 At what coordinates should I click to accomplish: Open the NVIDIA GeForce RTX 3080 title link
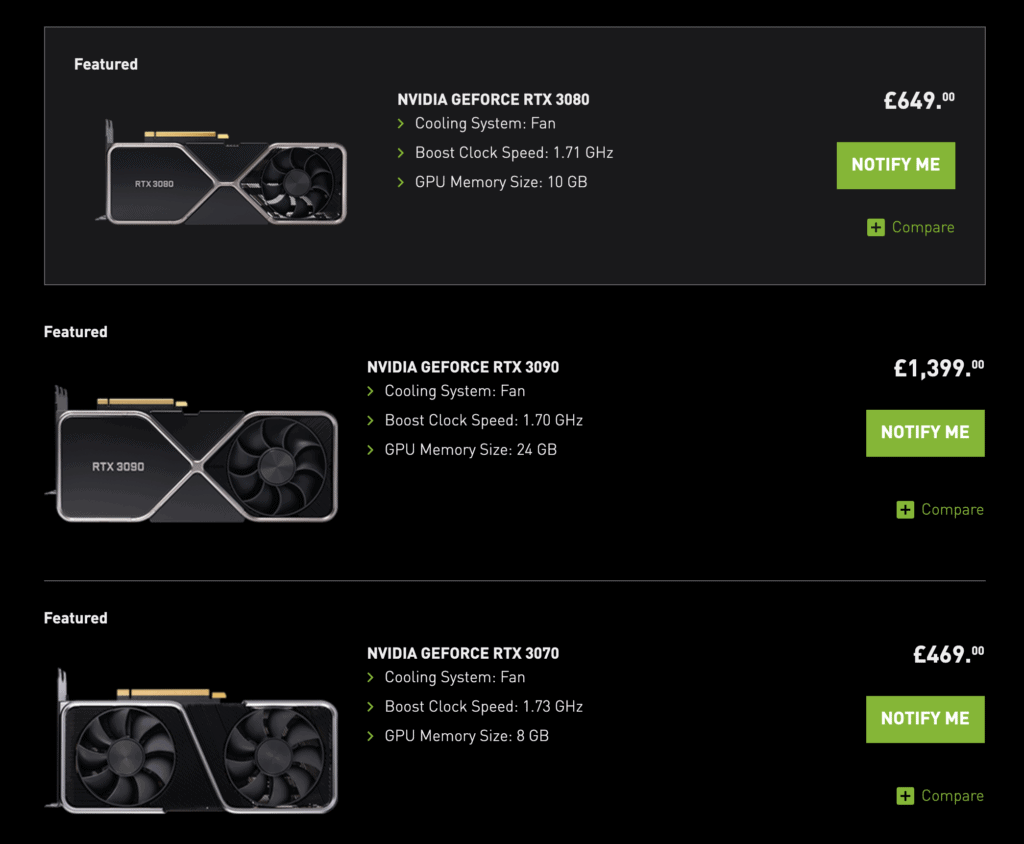493,100
